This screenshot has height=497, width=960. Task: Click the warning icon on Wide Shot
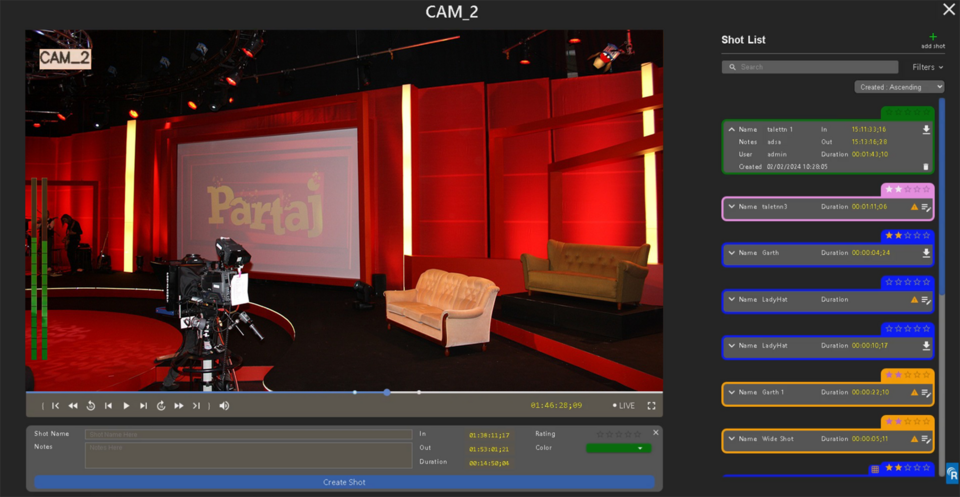pyautogui.click(x=914, y=439)
